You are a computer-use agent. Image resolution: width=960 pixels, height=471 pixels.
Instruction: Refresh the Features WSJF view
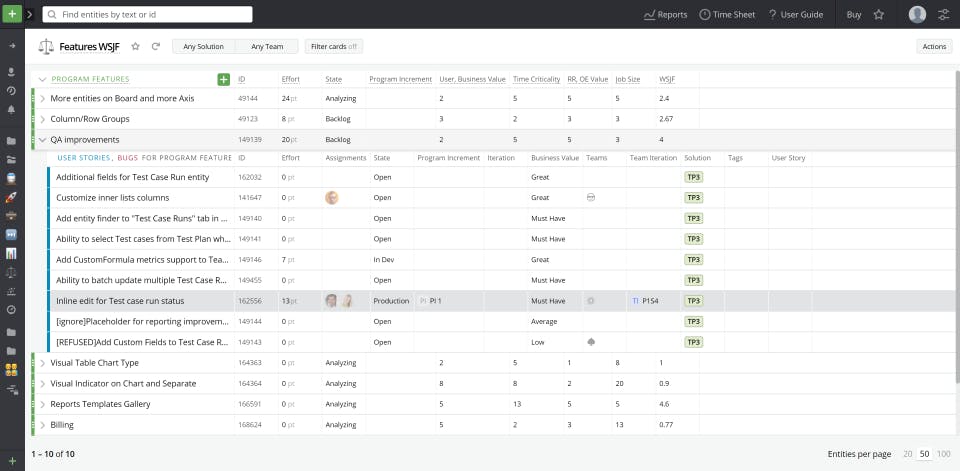tap(156, 46)
